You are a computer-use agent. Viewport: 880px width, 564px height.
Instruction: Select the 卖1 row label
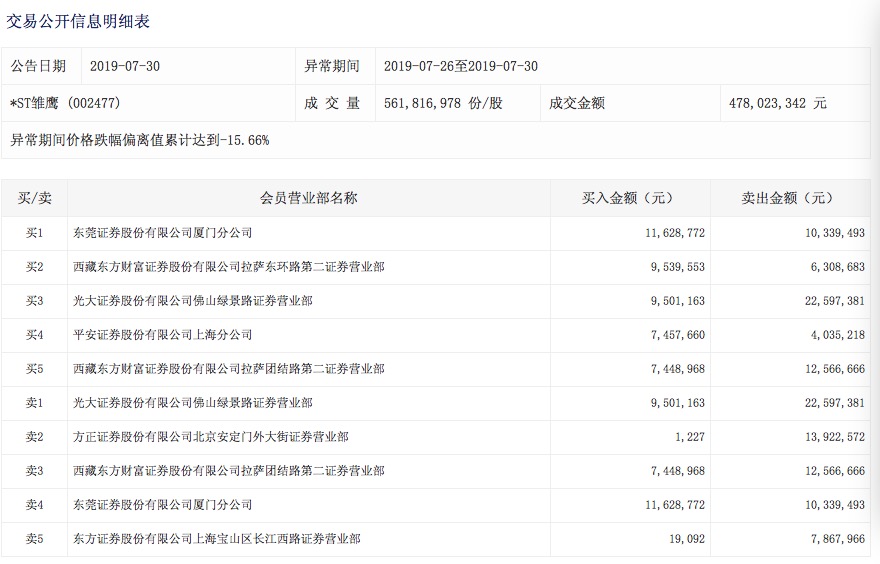pos(34,403)
